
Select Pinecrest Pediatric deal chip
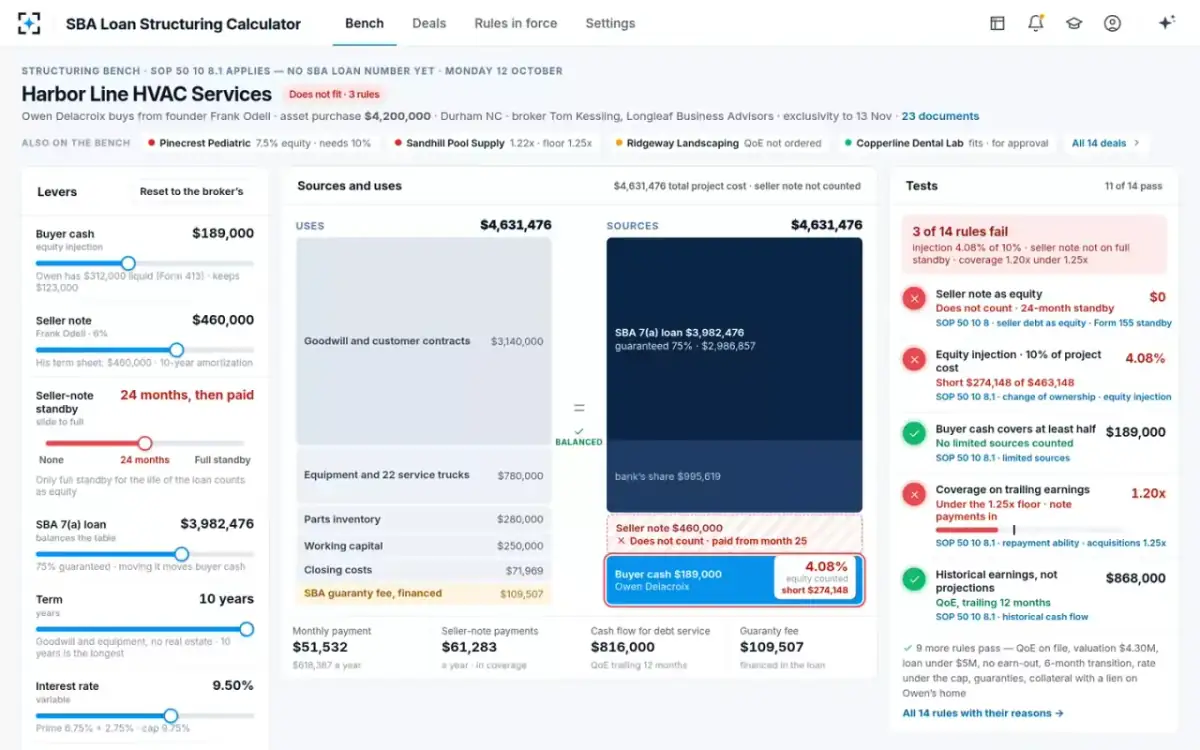(x=258, y=143)
